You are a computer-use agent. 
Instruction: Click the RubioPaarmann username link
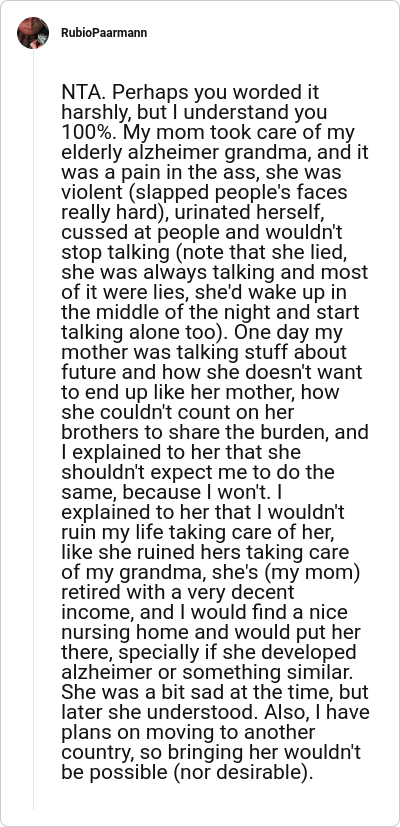pos(104,33)
